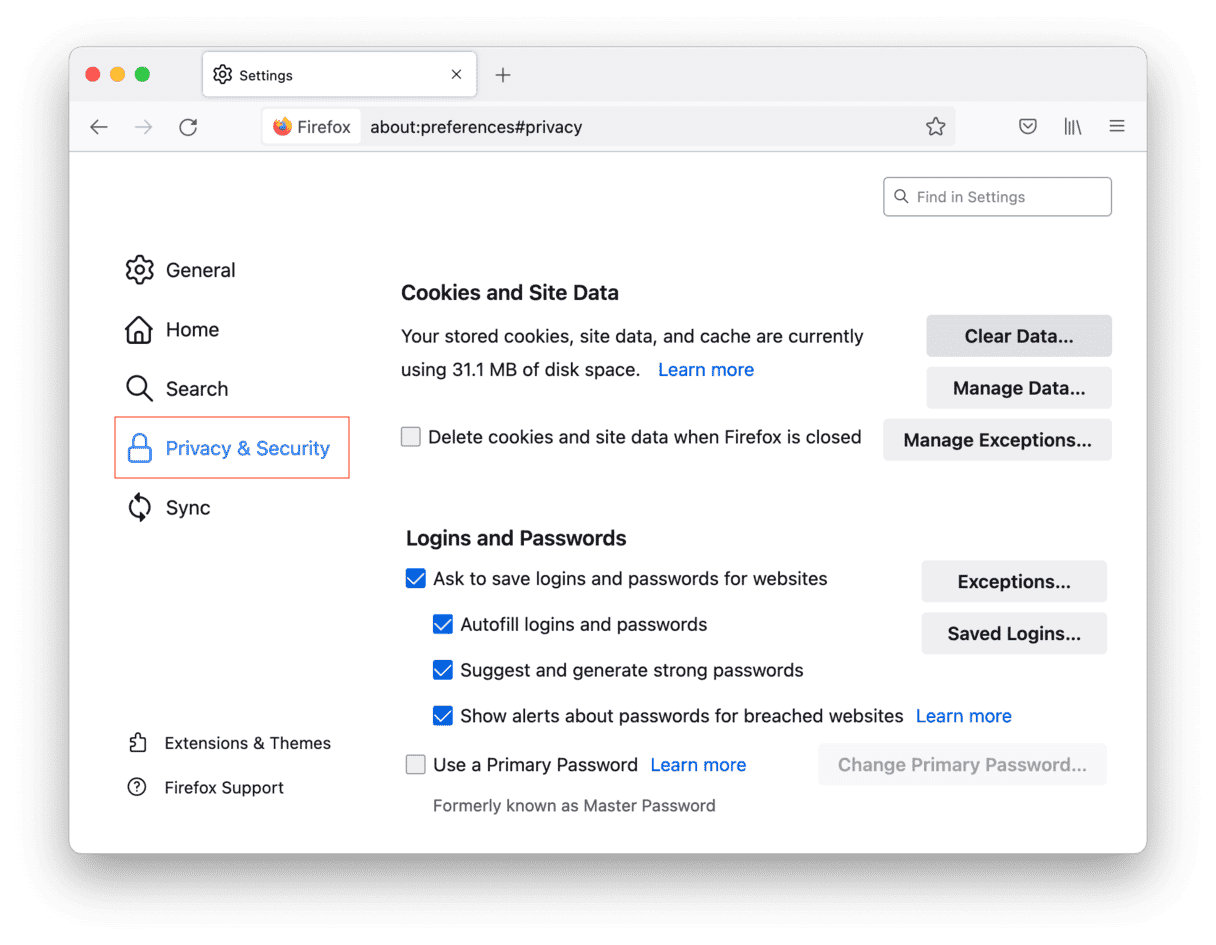Click the reload page icon
The width and height of the screenshot is (1216, 945).
(x=188, y=127)
